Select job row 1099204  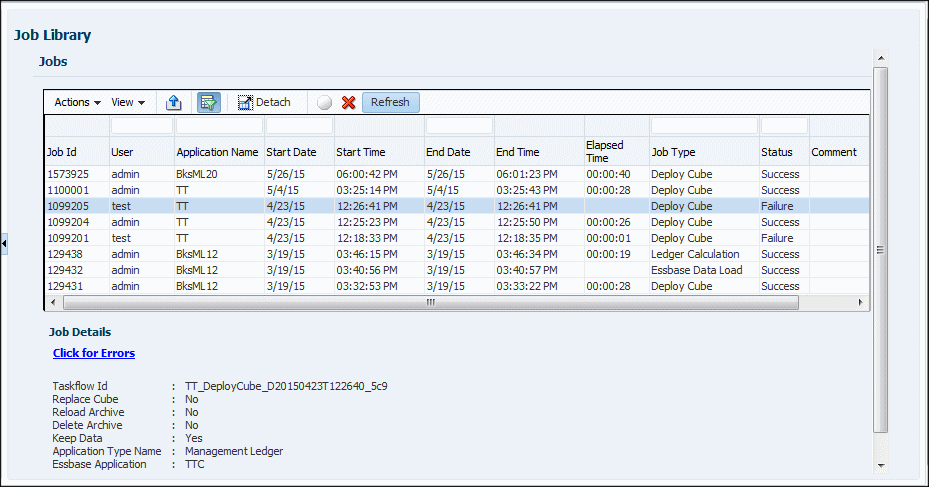pos(457,222)
